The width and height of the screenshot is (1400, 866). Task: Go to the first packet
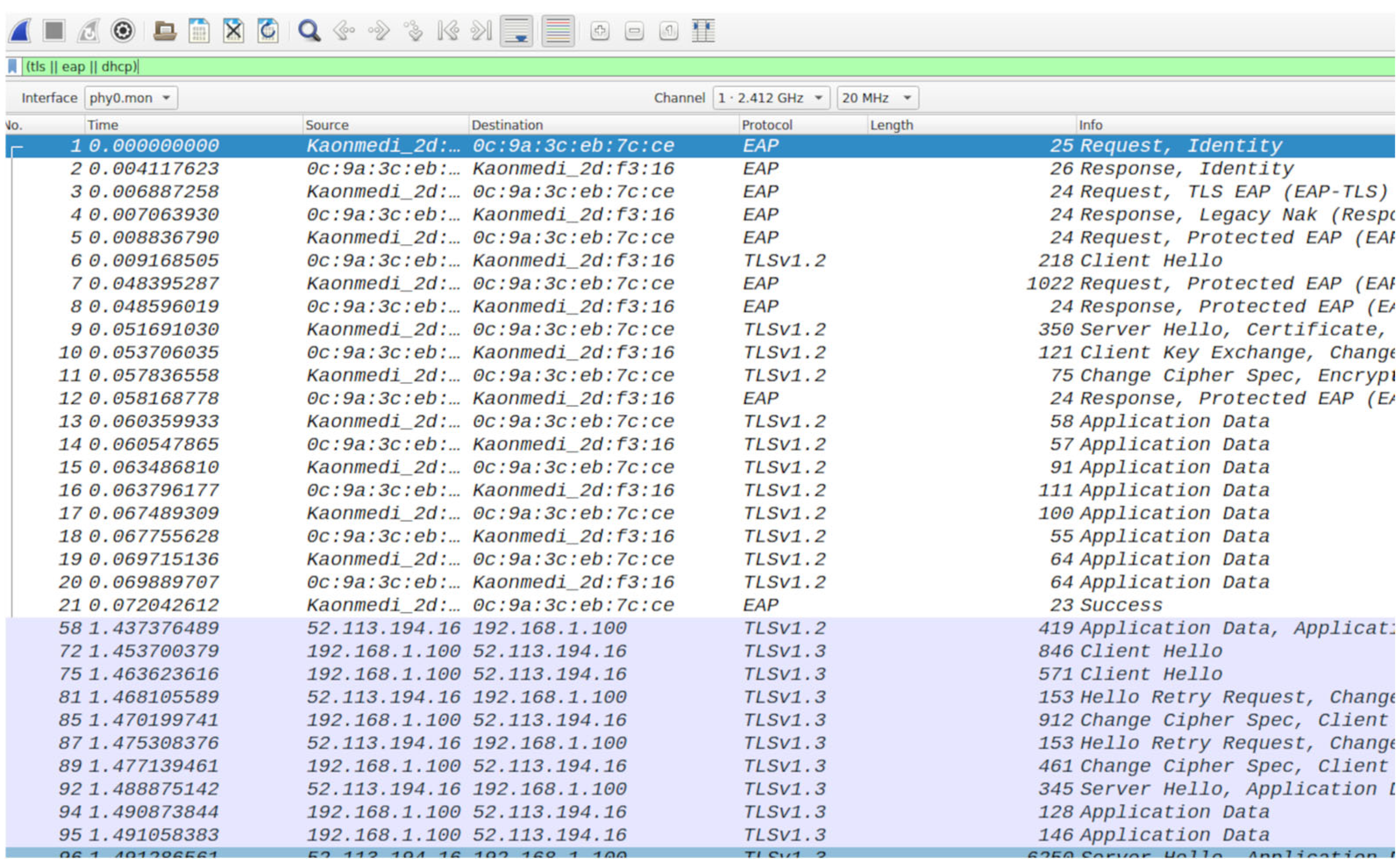448,31
